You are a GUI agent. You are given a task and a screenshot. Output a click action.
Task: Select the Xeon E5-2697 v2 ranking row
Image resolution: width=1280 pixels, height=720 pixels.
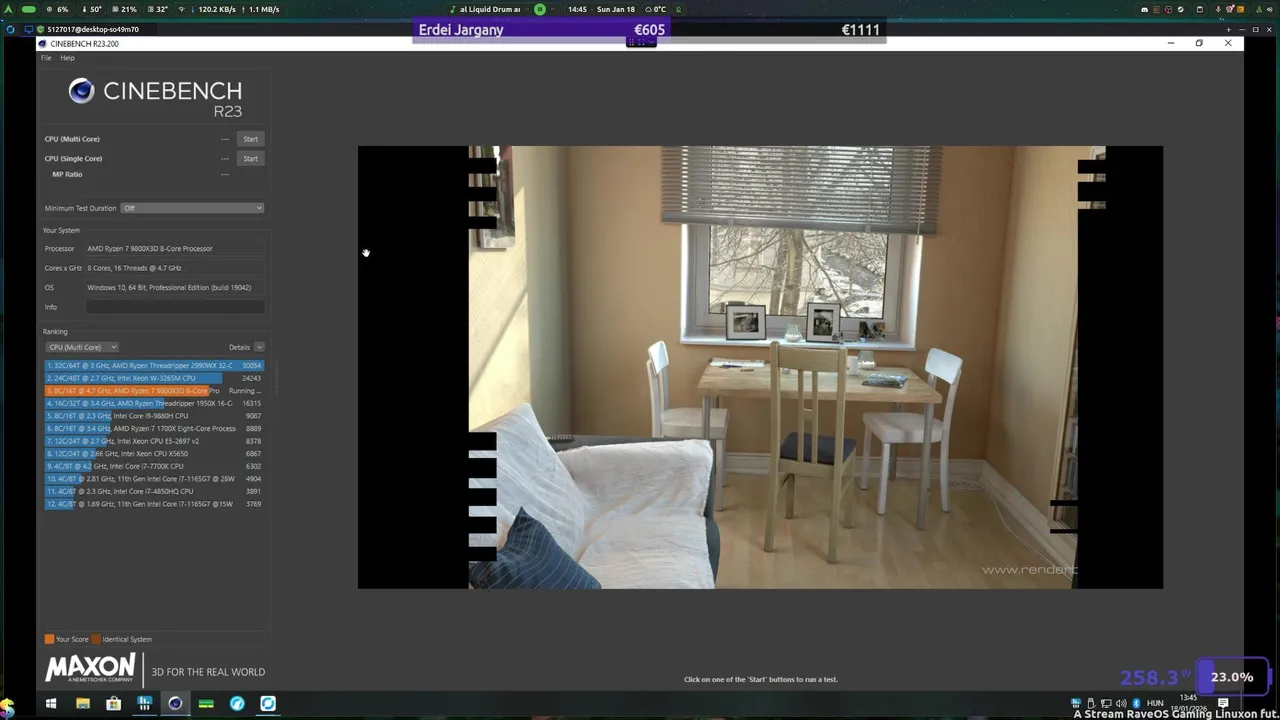[154, 441]
